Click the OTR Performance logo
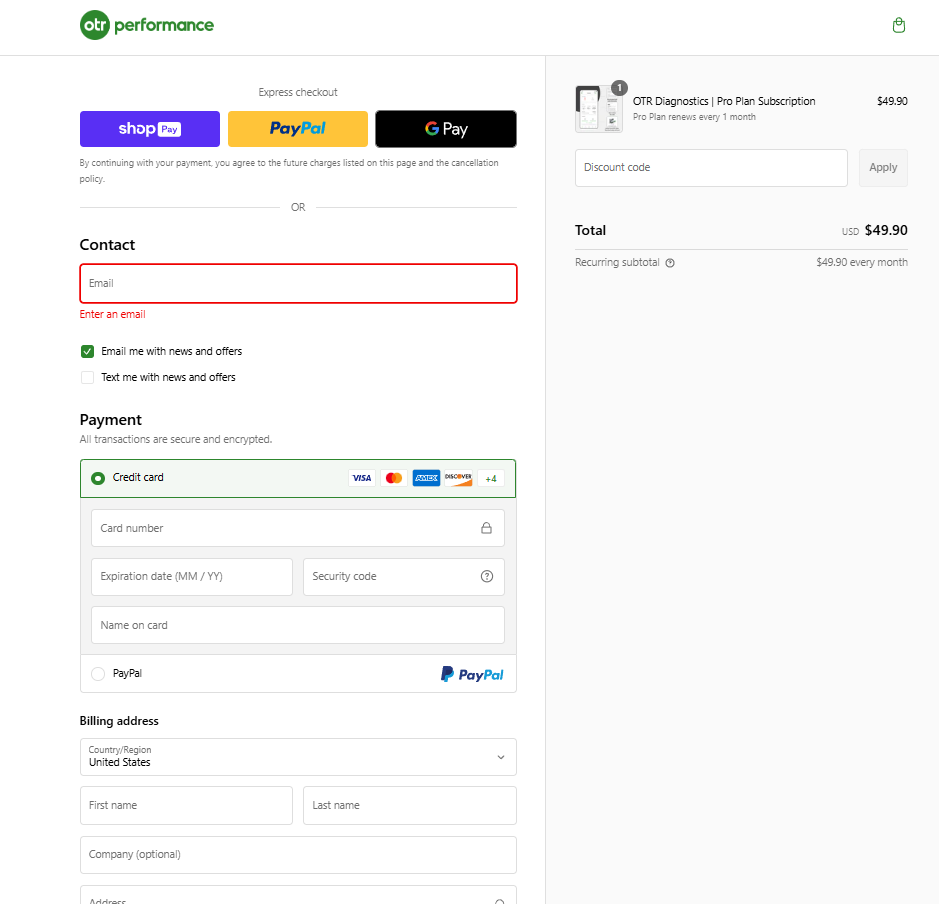939x904 pixels. [x=147, y=25]
